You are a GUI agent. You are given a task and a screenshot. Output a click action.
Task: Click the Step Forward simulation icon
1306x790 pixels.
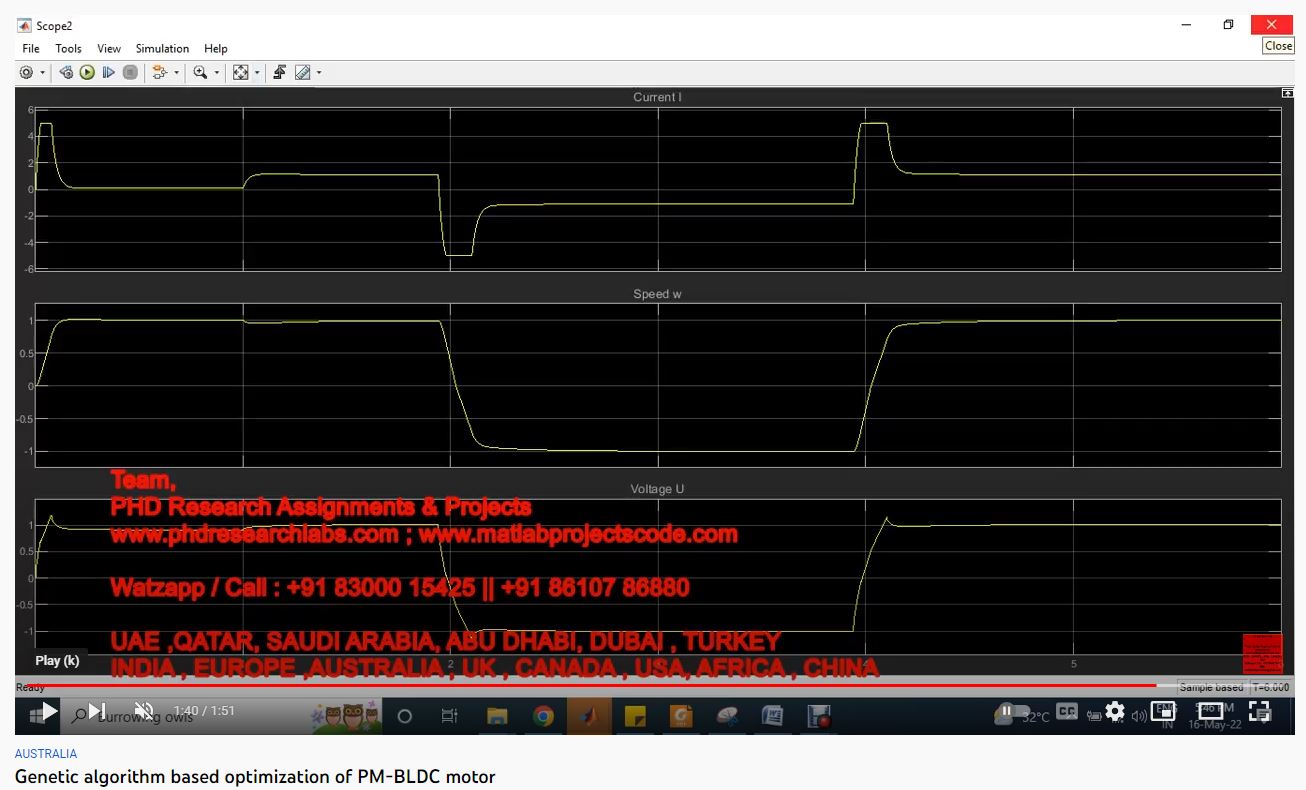tap(108, 73)
